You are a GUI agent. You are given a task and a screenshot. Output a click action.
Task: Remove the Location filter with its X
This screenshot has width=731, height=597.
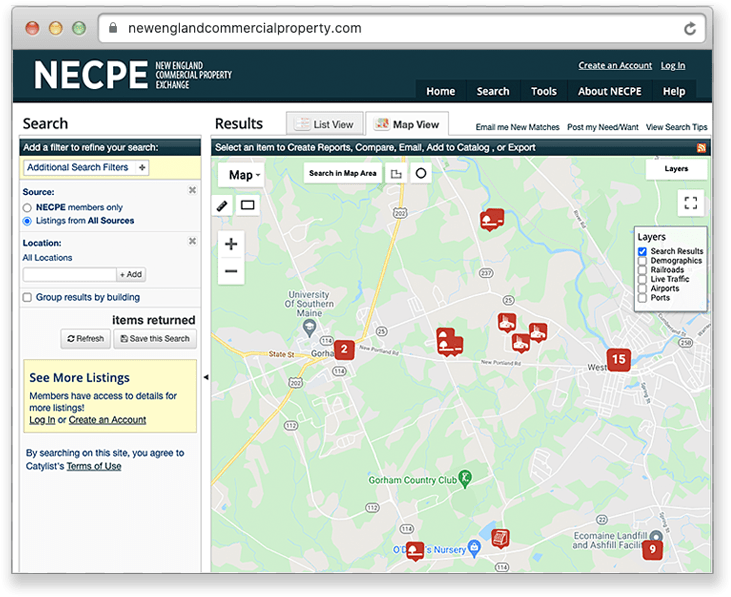point(192,241)
